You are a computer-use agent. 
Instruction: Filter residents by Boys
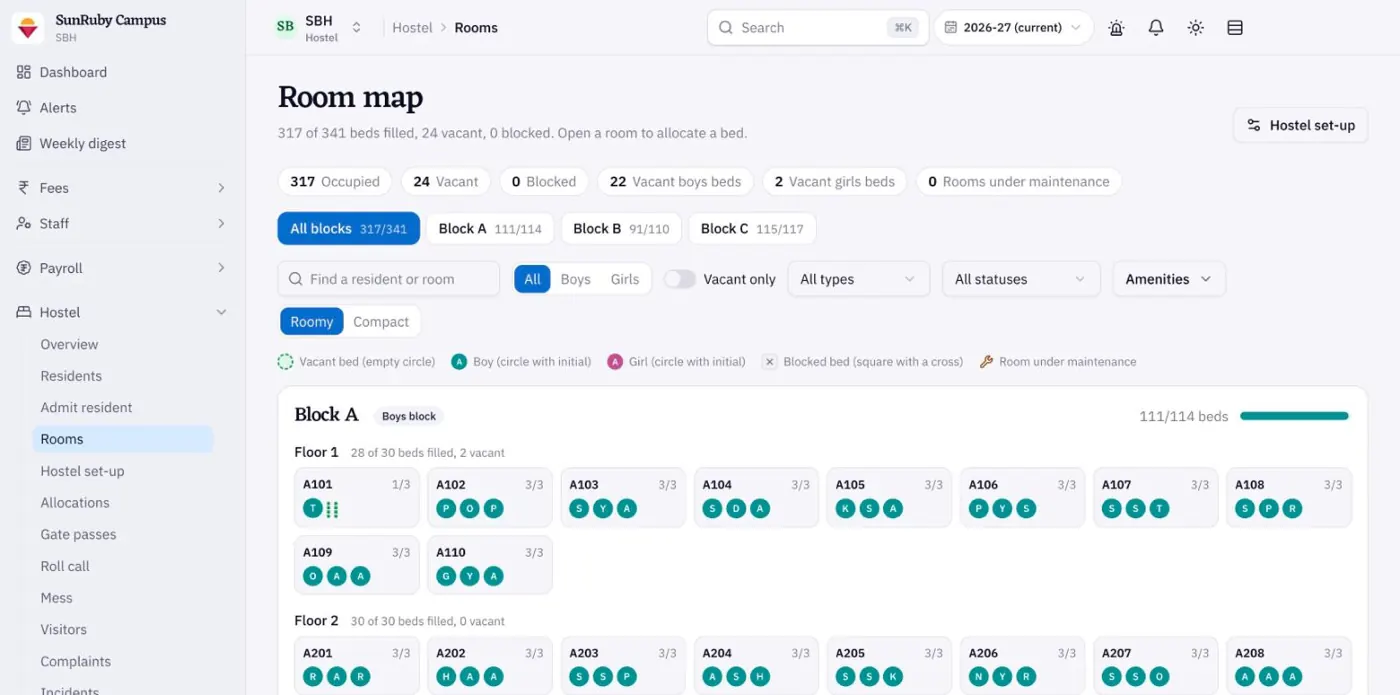pos(575,280)
